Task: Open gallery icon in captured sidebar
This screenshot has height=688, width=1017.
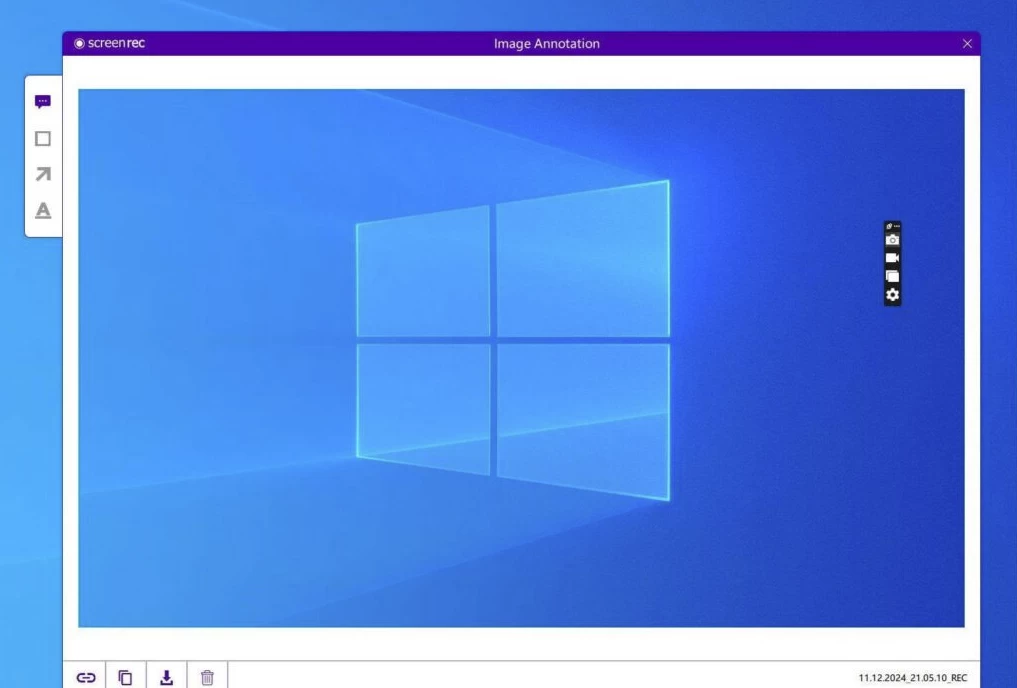Action: coord(892,276)
